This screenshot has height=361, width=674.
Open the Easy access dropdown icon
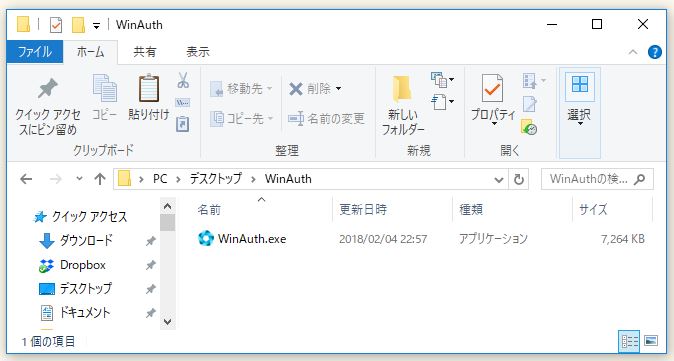pos(442,102)
